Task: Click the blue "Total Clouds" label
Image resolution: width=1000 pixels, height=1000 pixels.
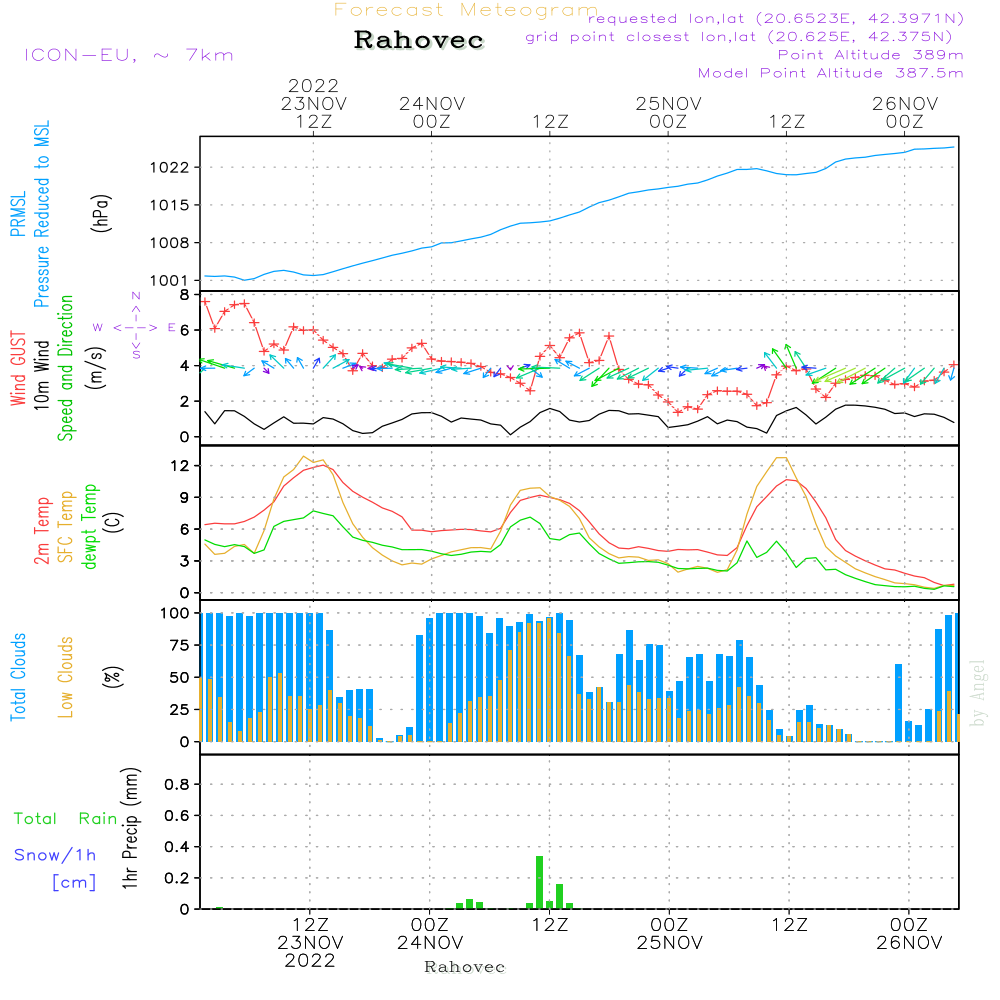Action: click(x=18, y=677)
